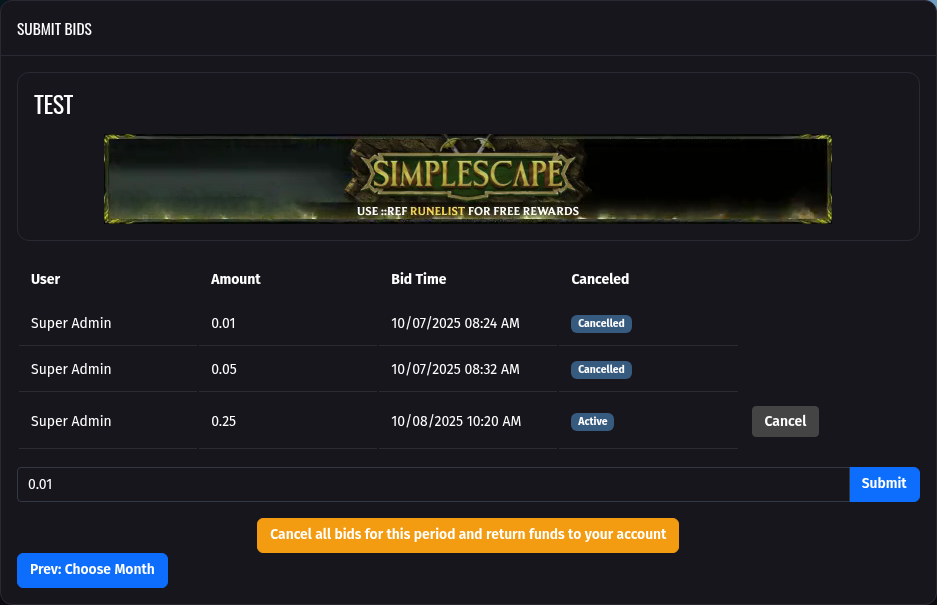Click the bid time 10/08/2025 10:20 AM
Image resolution: width=937 pixels, height=605 pixels.
[455, 421]
